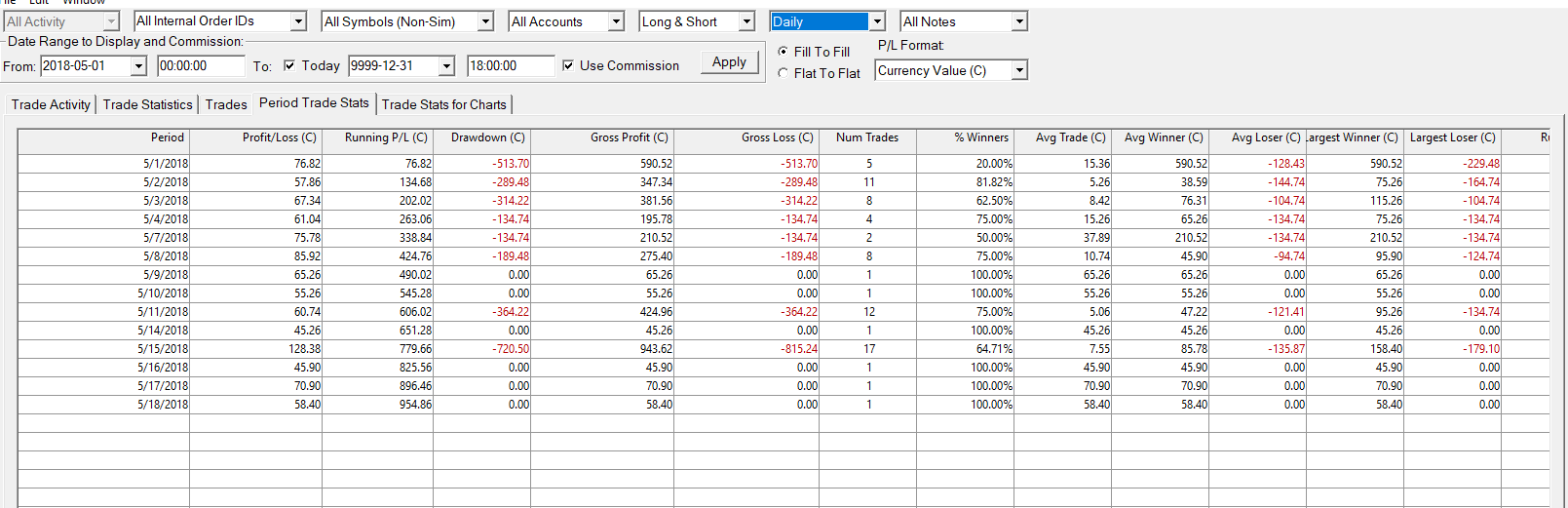
Task: Select the Flat To Flat radio button
Action: pos(784,73)
